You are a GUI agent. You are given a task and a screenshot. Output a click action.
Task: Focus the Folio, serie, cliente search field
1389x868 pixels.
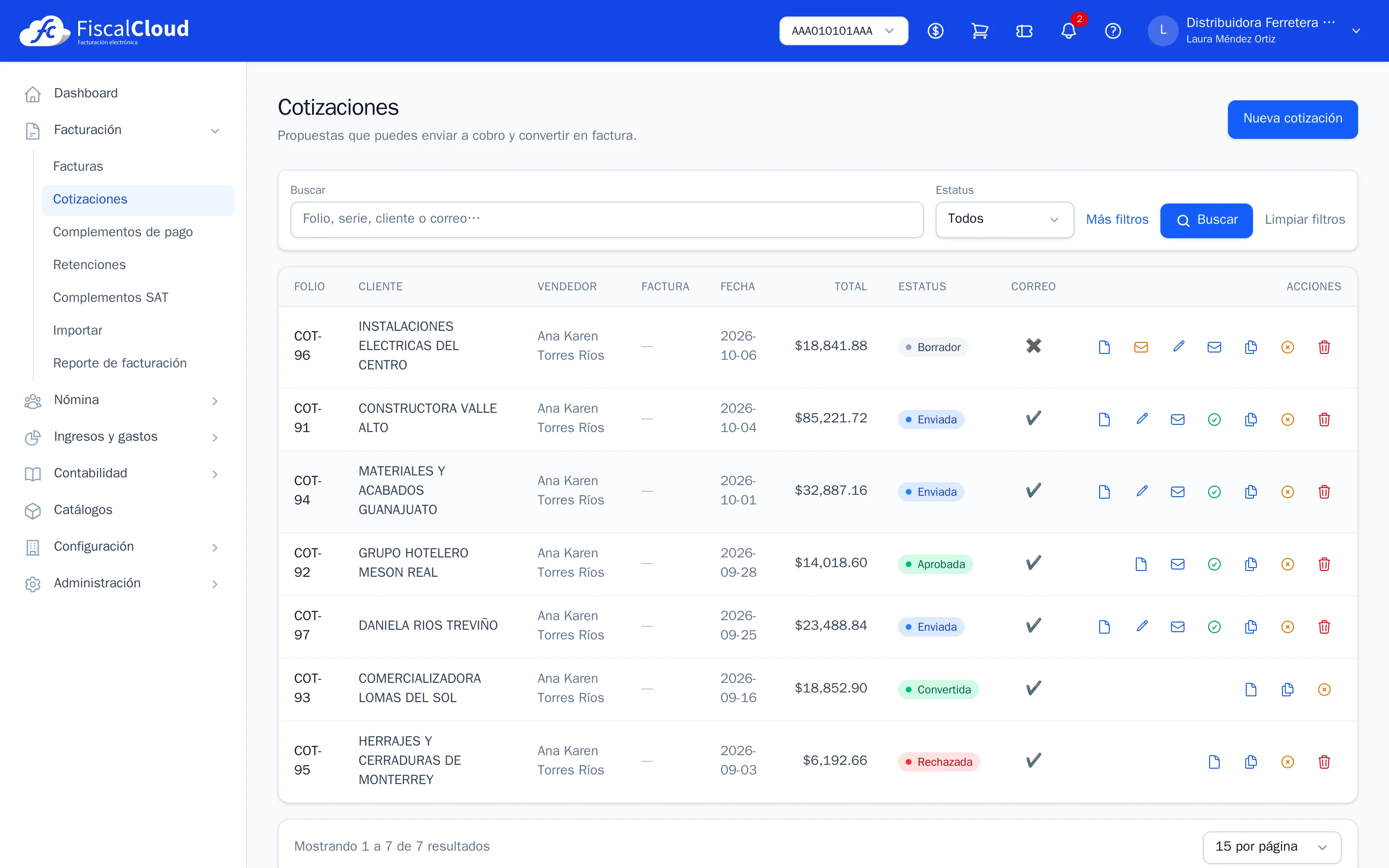tap(607, 219)
